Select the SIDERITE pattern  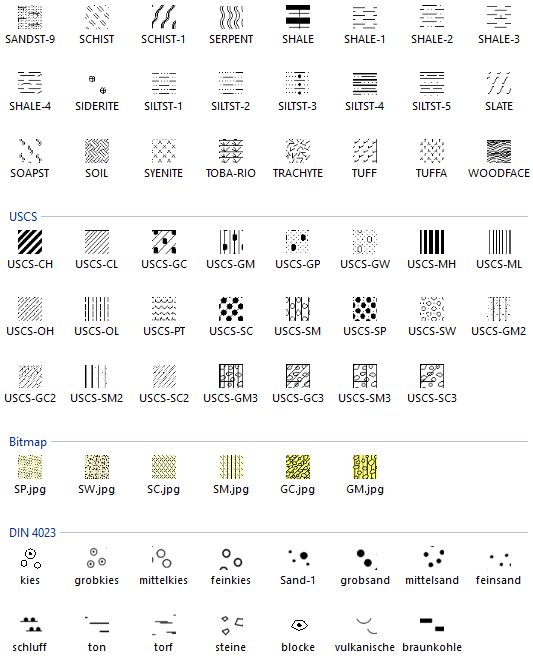pyautogui.click(x=97, y=84)
